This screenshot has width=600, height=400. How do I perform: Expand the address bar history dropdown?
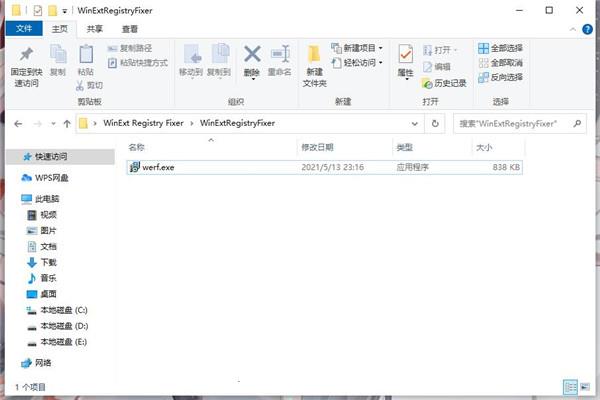tap(414, 124)
